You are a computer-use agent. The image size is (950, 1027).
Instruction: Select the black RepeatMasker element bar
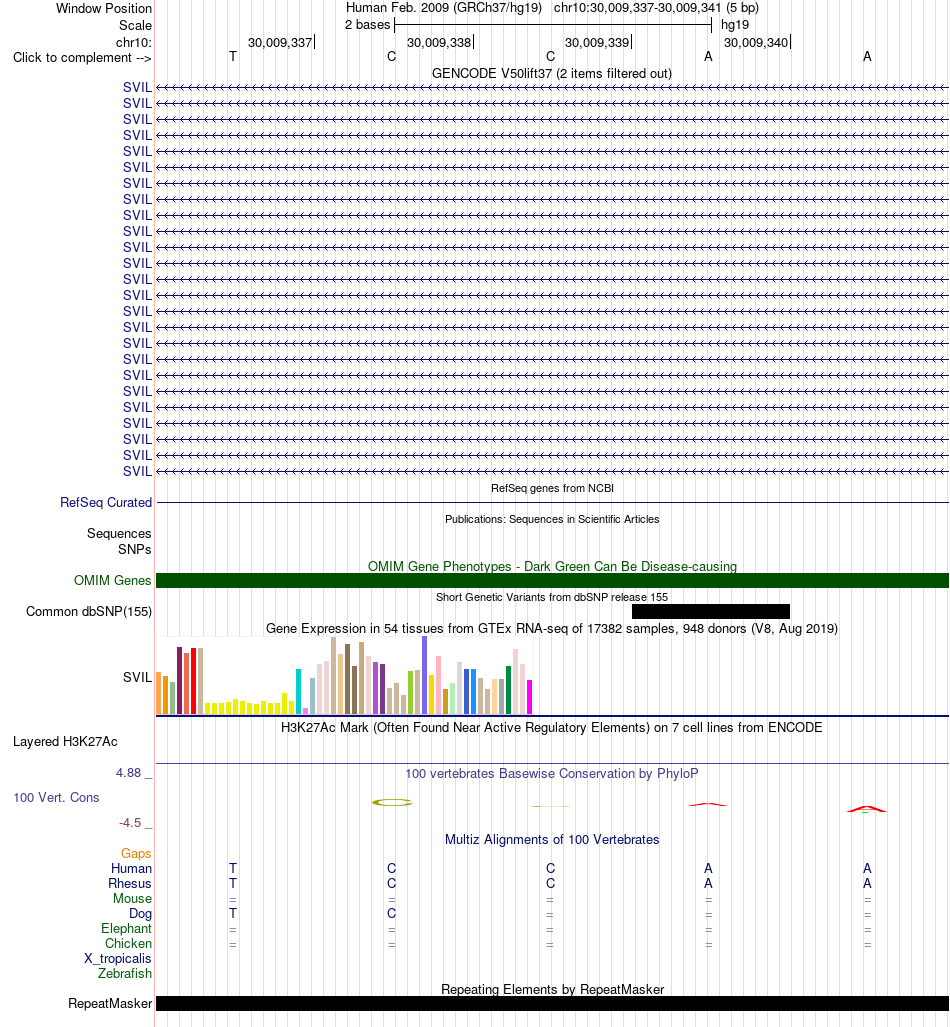coord(552,1003)
